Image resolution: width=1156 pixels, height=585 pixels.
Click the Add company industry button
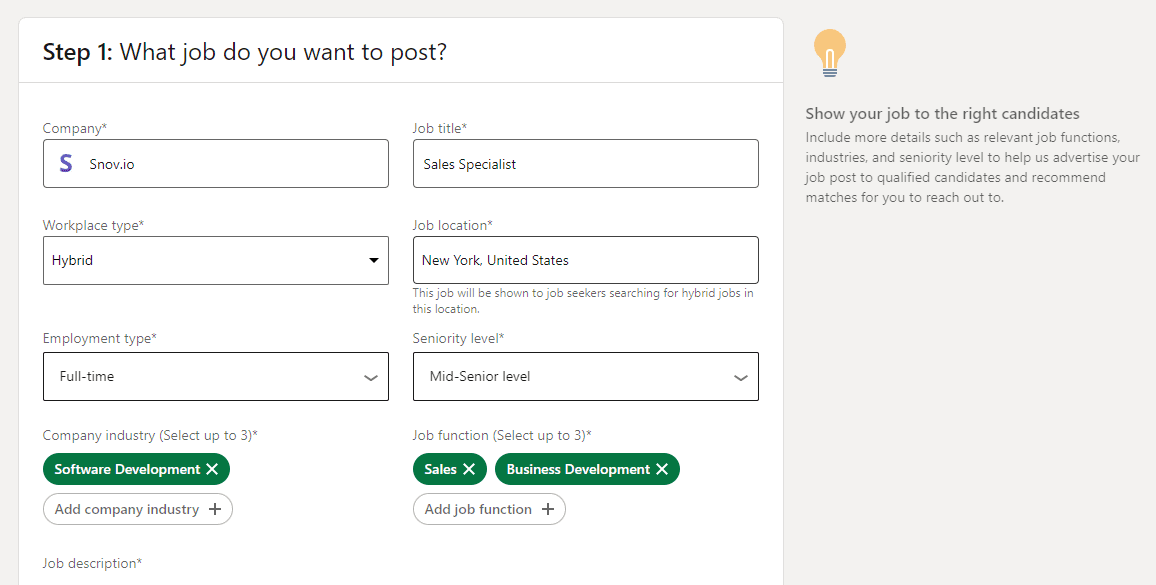(x=127, y=509)
